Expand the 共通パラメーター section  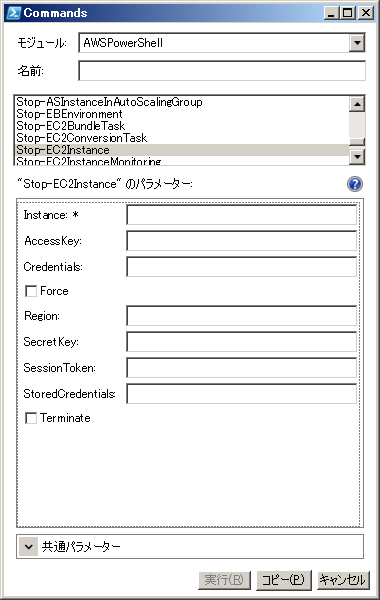coord(28,546)
